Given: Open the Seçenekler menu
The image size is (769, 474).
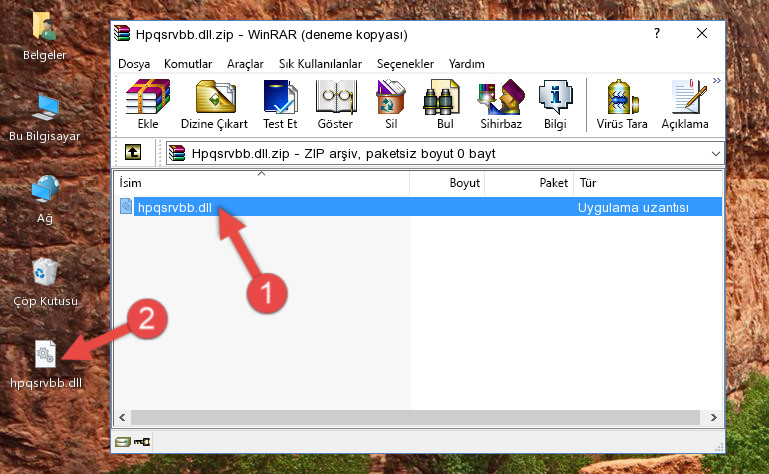Looking at the screenshot, I should click(x=405, y=64).
